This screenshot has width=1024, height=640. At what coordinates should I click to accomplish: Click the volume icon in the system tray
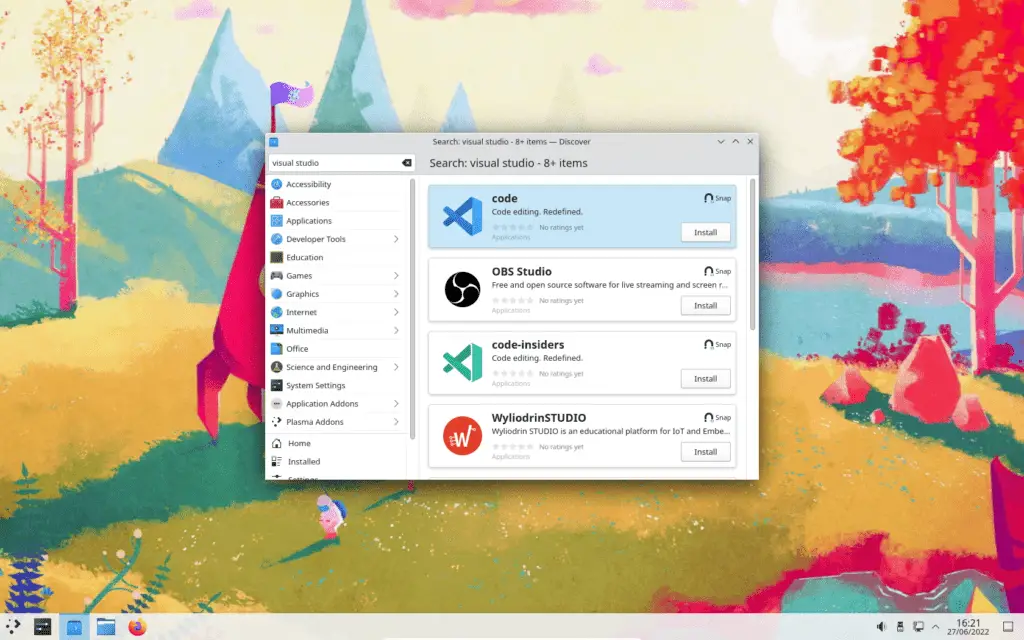881,627
